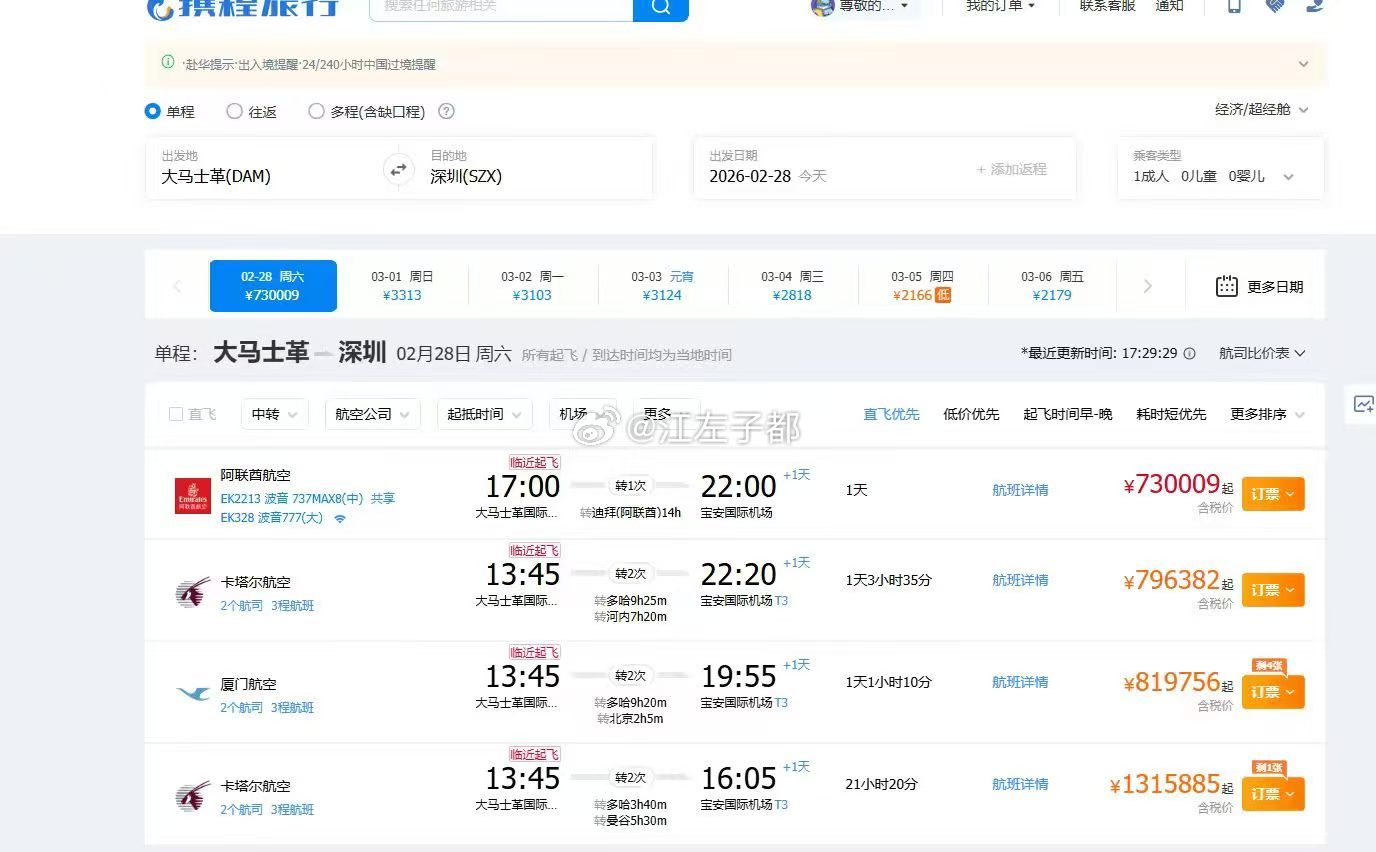The image size is (1376, 852).
Task: Select the 03-01 周日 date tab
Action: tap(402, 286)
